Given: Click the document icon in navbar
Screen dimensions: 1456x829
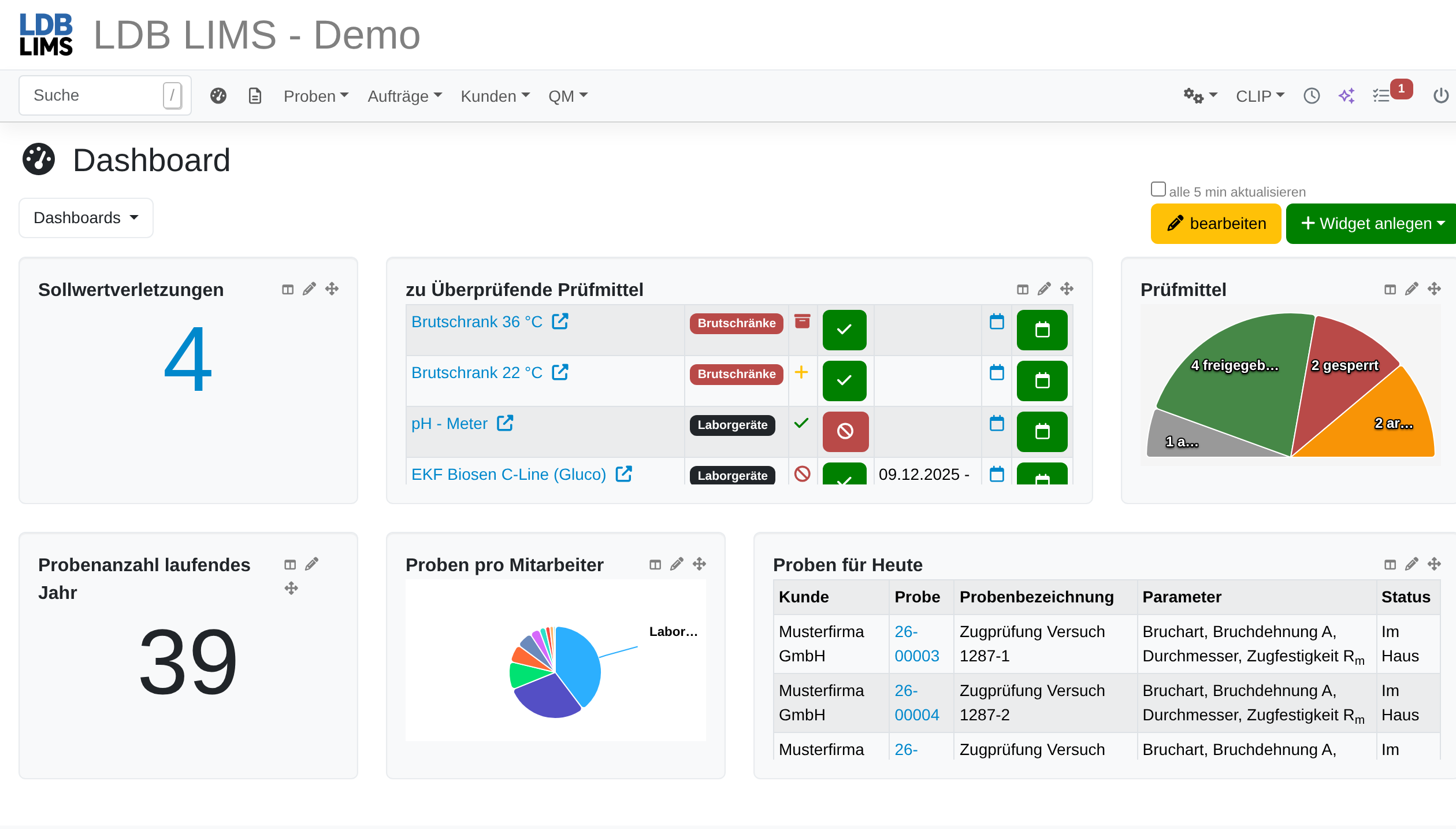Looking at the screenshot, I should coord(255,95).
